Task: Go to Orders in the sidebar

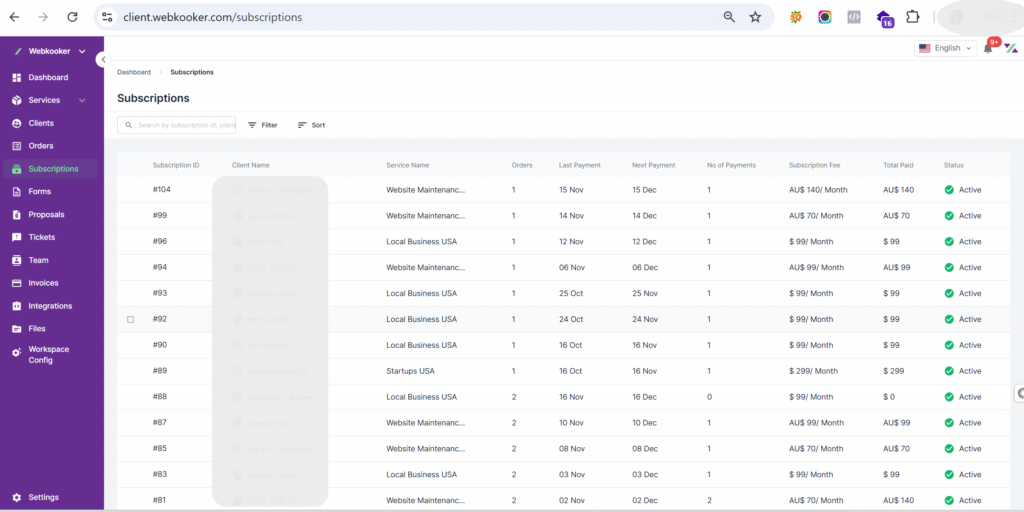Action: pyautogui.click(x=40, y=146)
